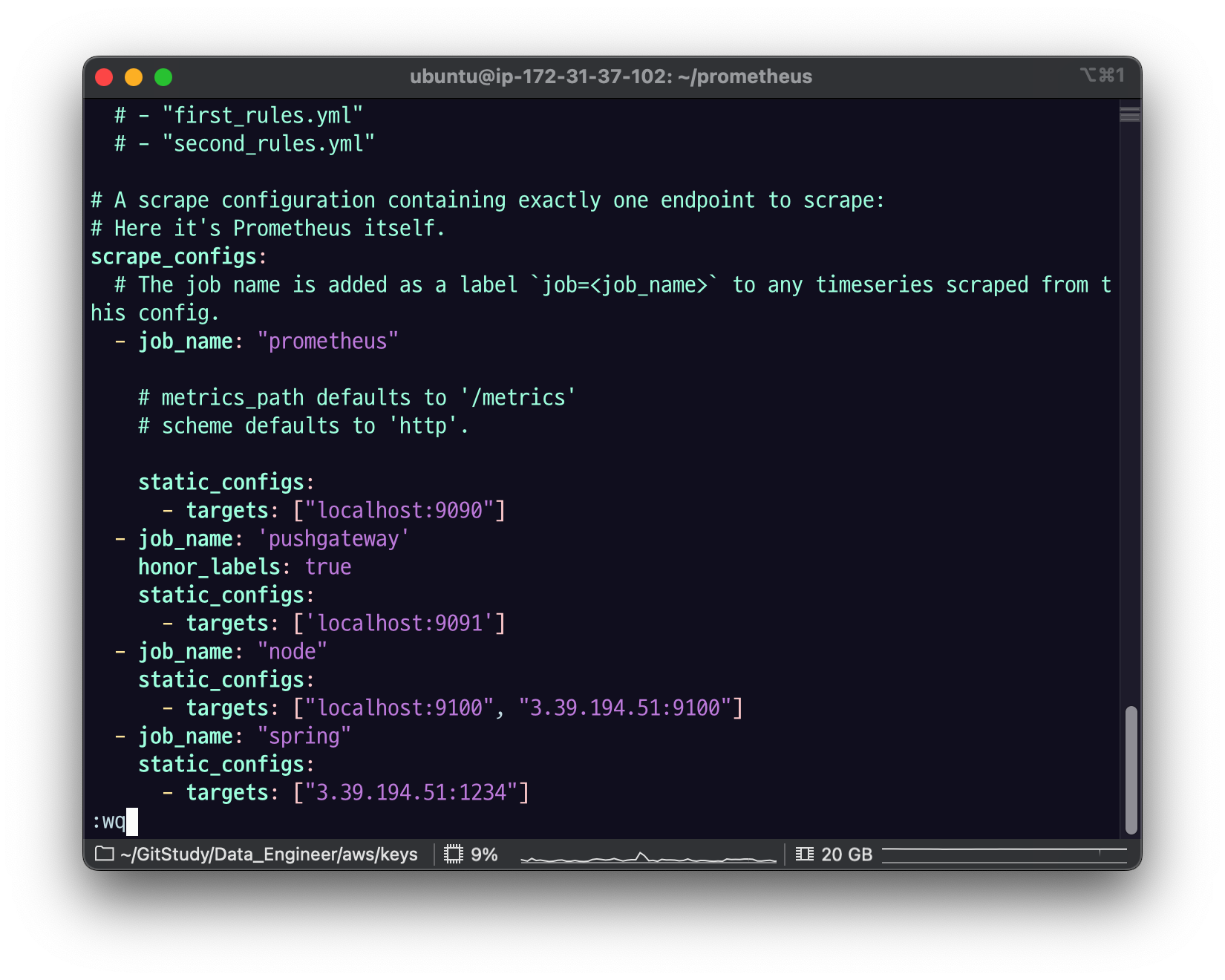1225x980 pixels.
Task: Click the "3.39.194.51:9100" target string
Action: (625, 708)
